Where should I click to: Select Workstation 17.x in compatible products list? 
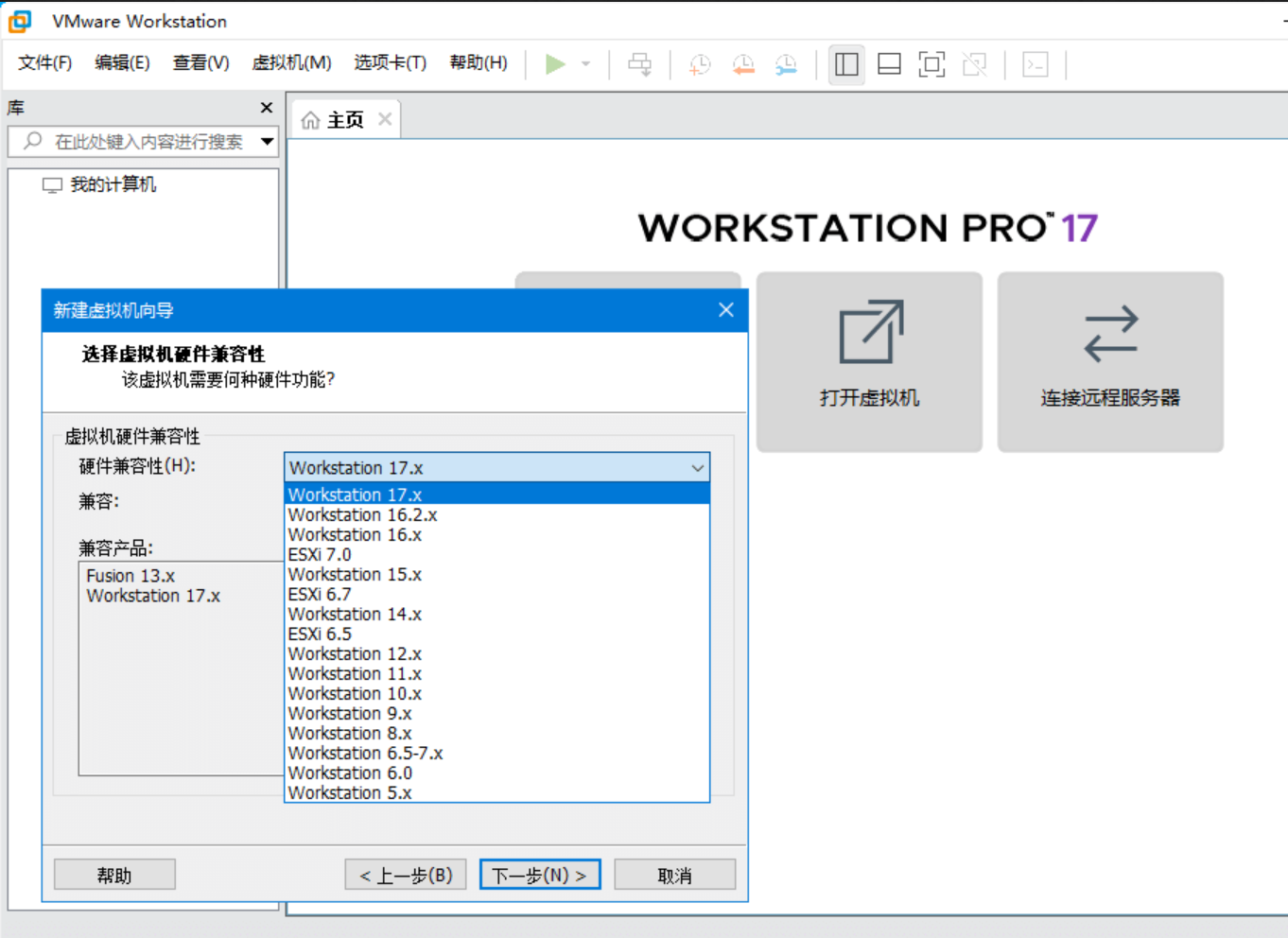tap(153, 596)
